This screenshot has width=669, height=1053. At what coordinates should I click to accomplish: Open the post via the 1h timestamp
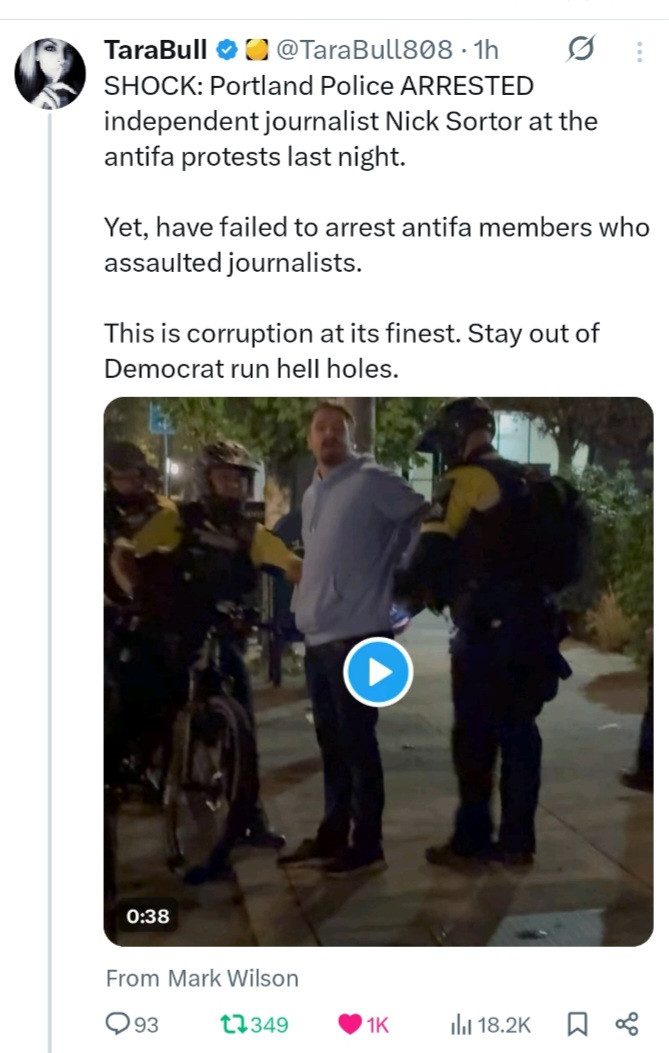click(x=486, y=50)
